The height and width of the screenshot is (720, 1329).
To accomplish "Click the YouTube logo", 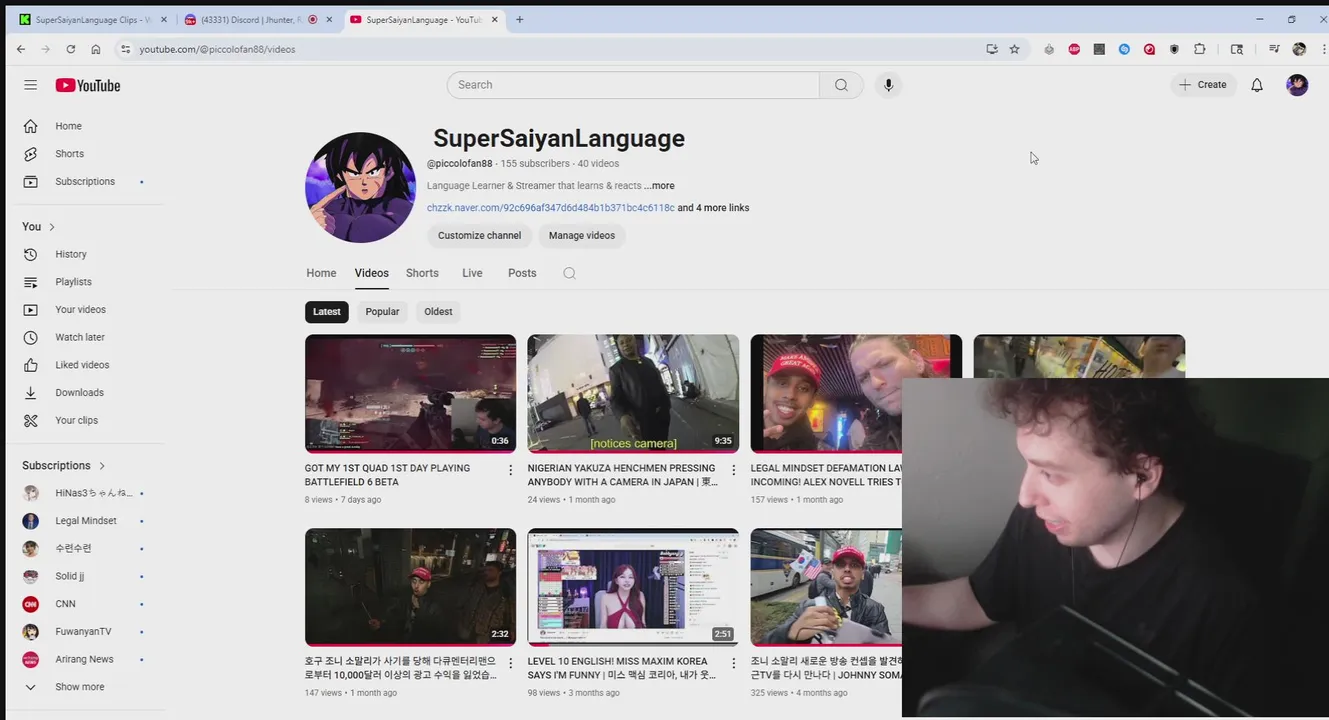I will tap(88, 85).
